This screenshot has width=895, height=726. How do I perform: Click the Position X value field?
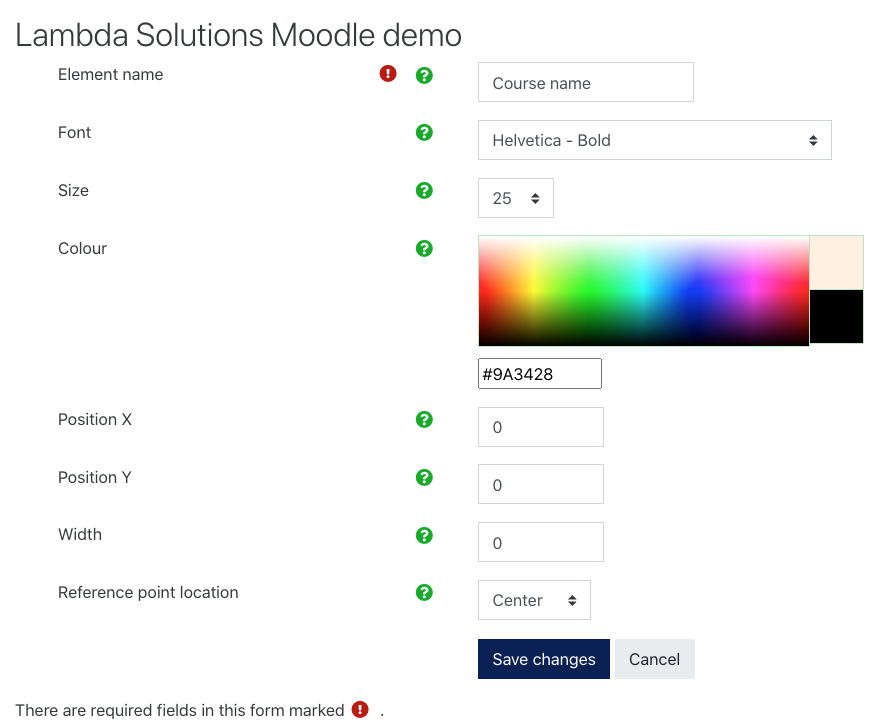(540, 427)
